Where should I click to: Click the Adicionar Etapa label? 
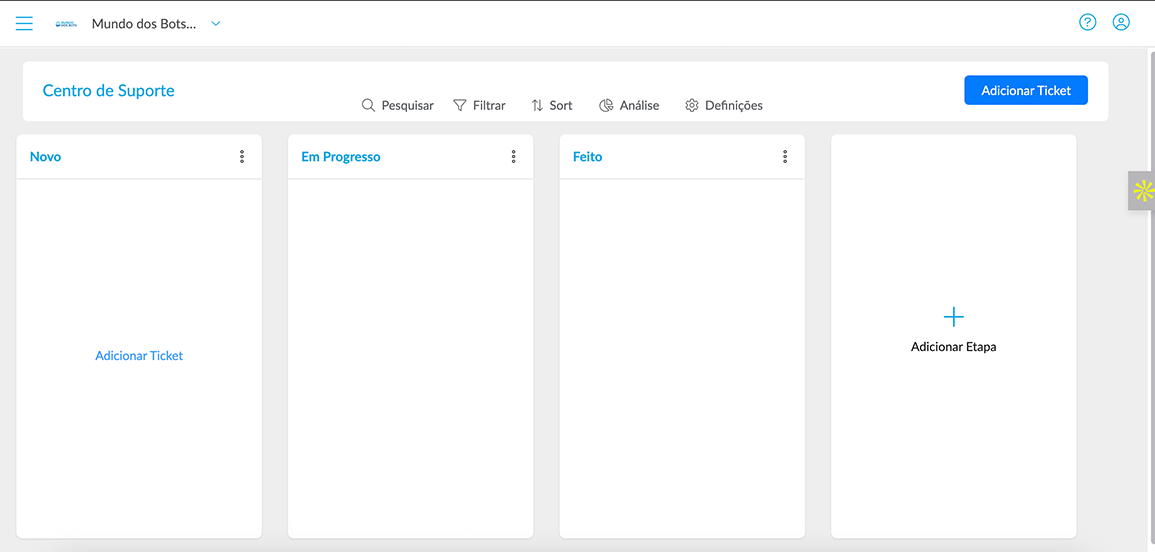click(x=954, y=346)
